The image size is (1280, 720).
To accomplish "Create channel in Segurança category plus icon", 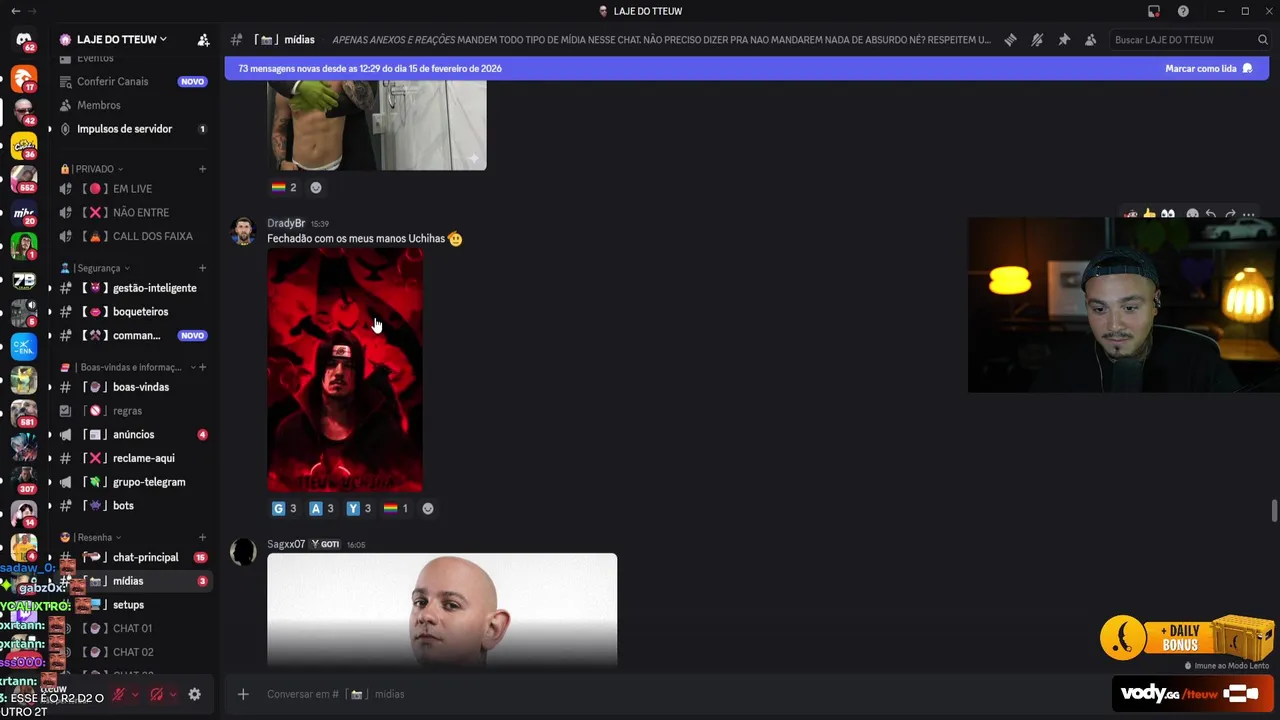I will 202,268.
